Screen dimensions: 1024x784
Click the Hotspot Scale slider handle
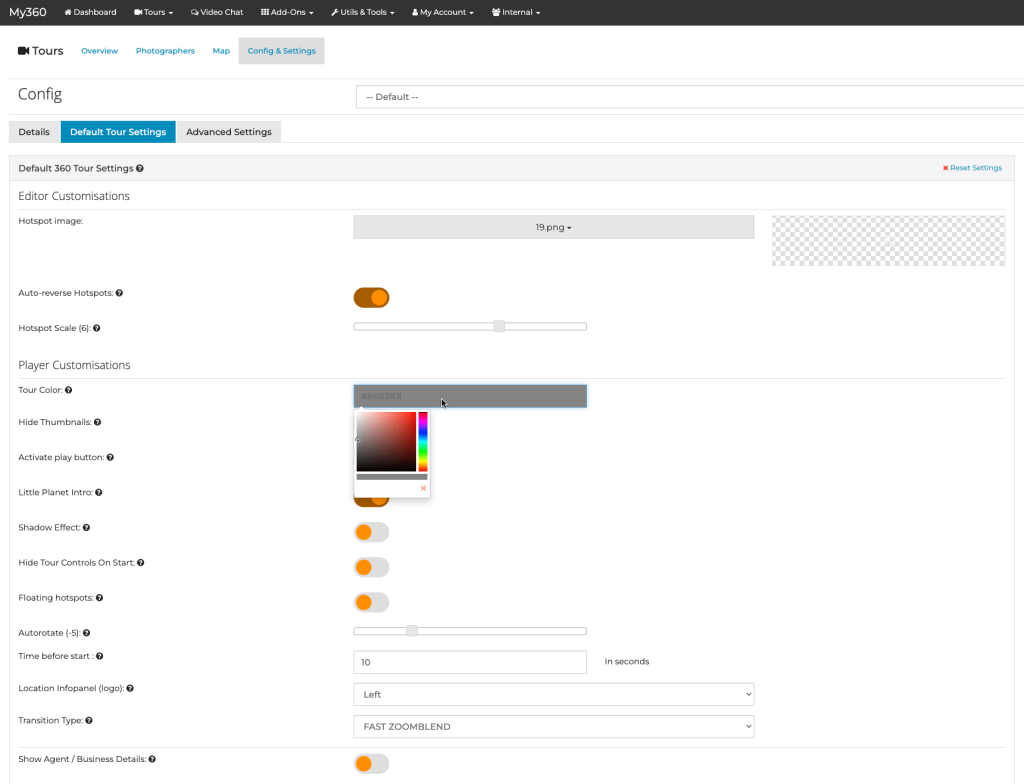pyautogui.click(x=499, y=326)
